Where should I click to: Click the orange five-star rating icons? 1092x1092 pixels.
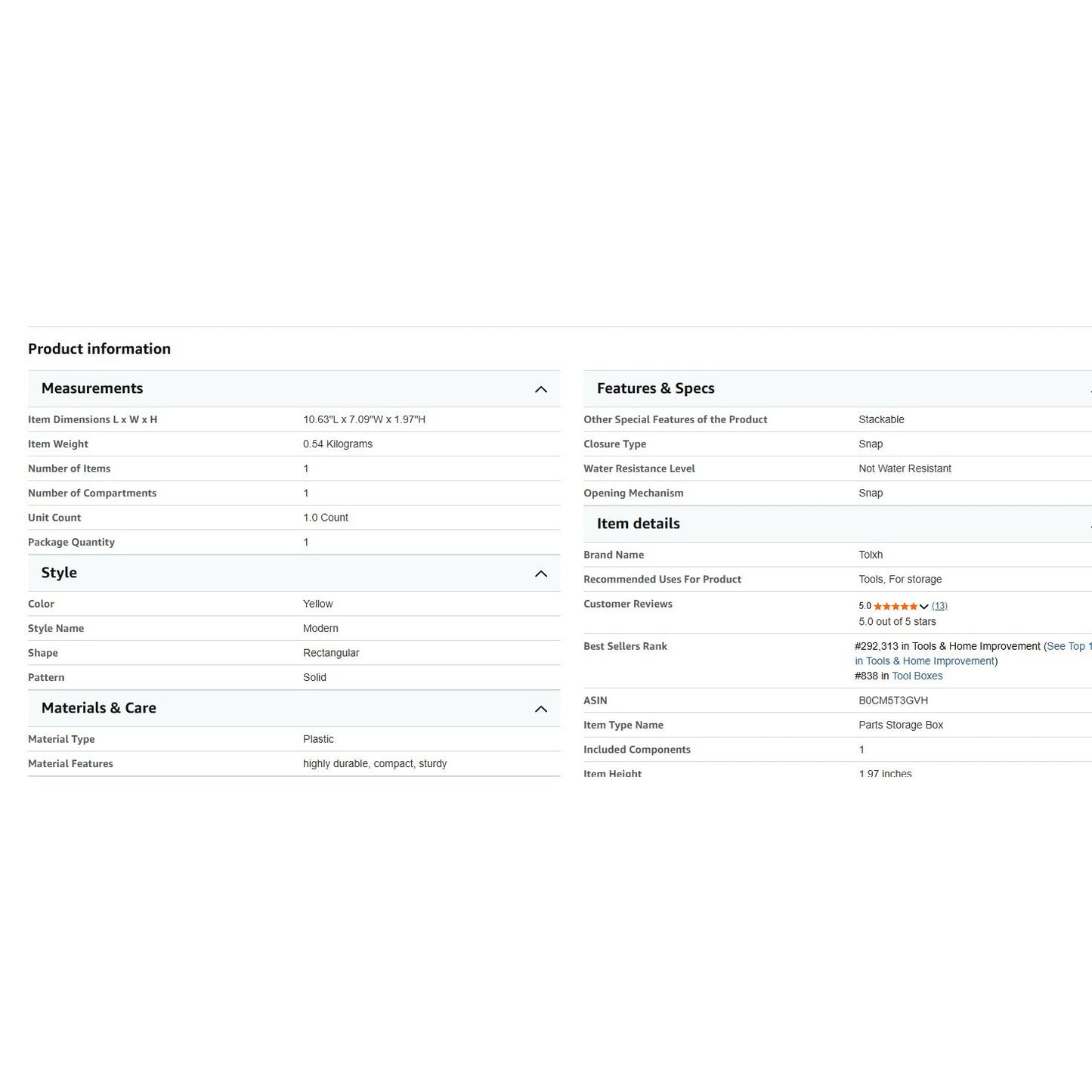(x=896, y=606)
